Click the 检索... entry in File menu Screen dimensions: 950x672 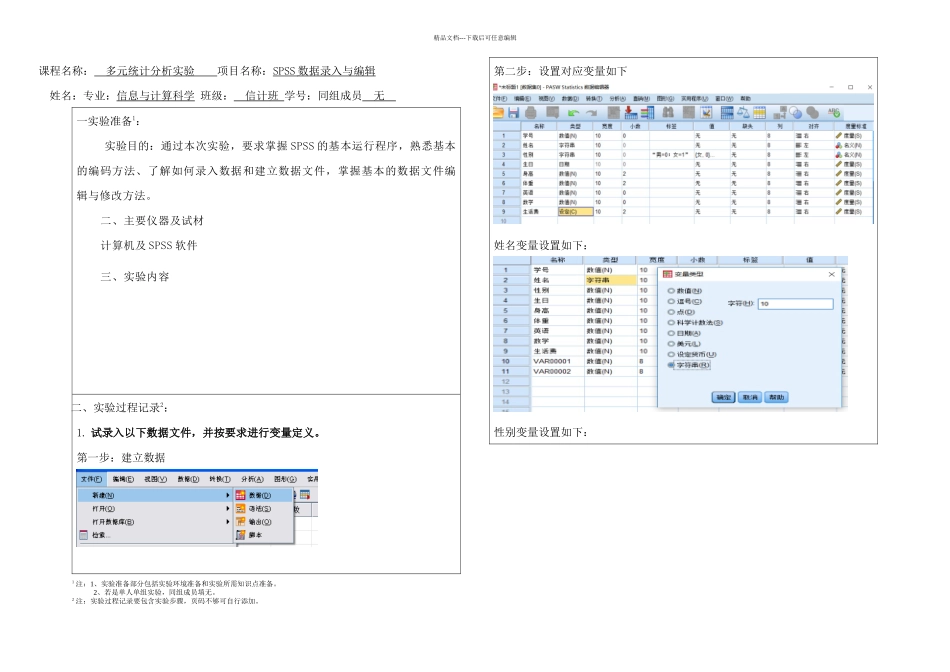pyautogui.click(x=101, y=535)
